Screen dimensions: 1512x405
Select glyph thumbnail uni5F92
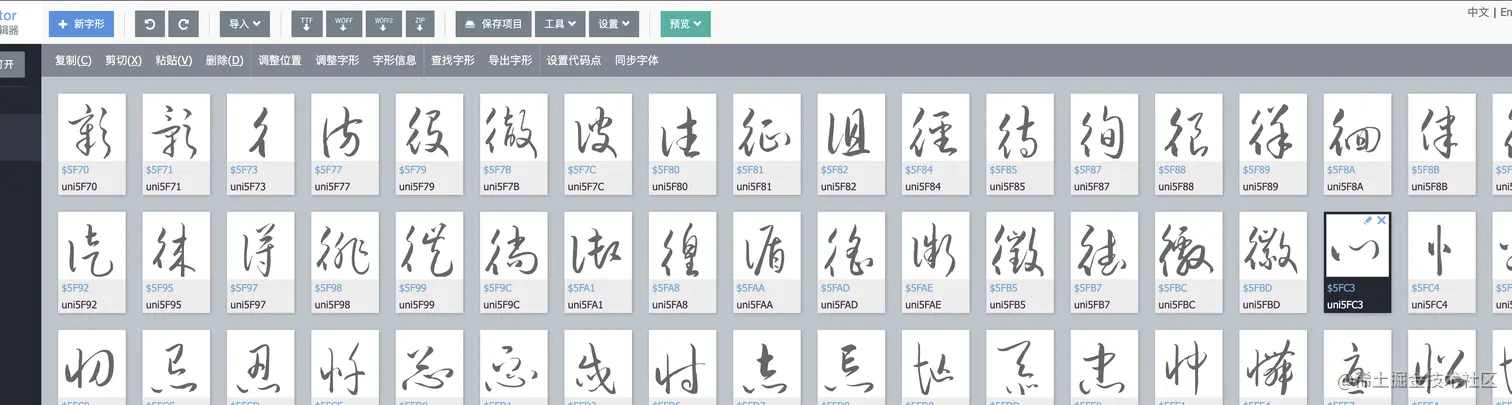[92, 262]
